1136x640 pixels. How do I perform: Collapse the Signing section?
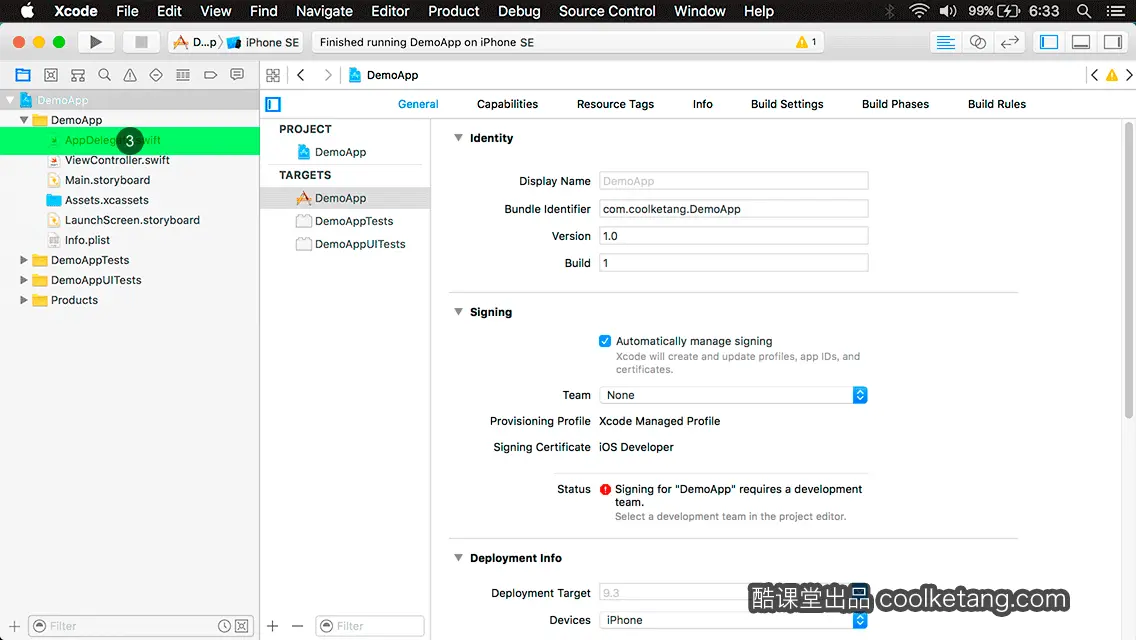[x=458, y=312]
